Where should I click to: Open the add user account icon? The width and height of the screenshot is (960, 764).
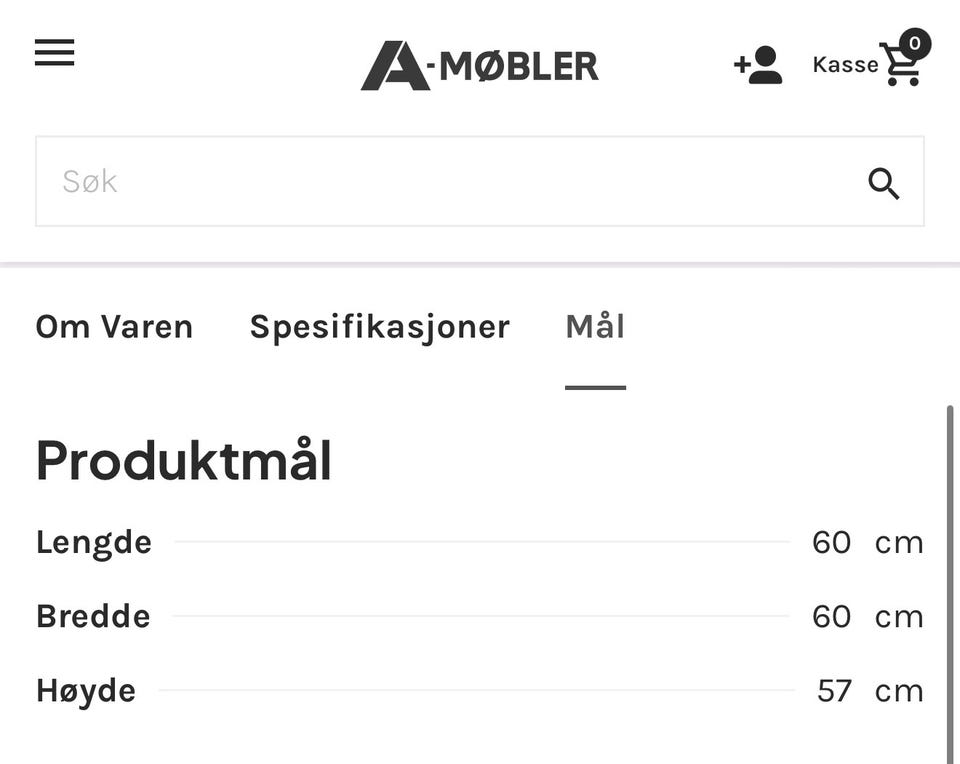click(758, 64)
